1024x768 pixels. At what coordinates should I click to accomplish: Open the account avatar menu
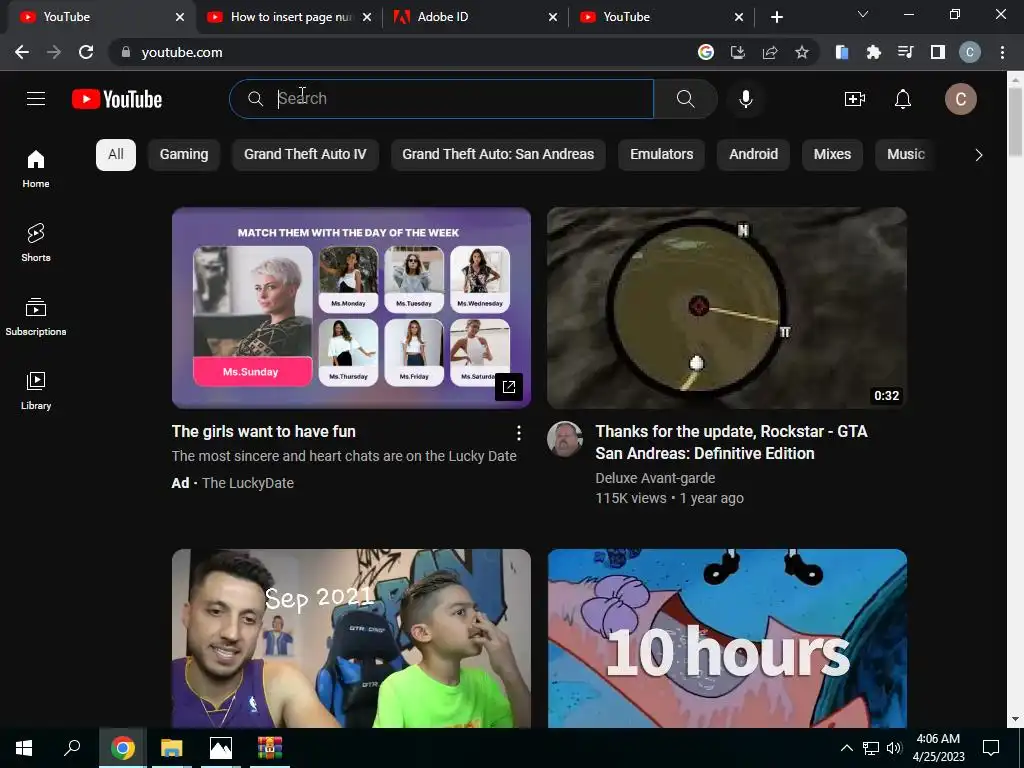[961, 99]
